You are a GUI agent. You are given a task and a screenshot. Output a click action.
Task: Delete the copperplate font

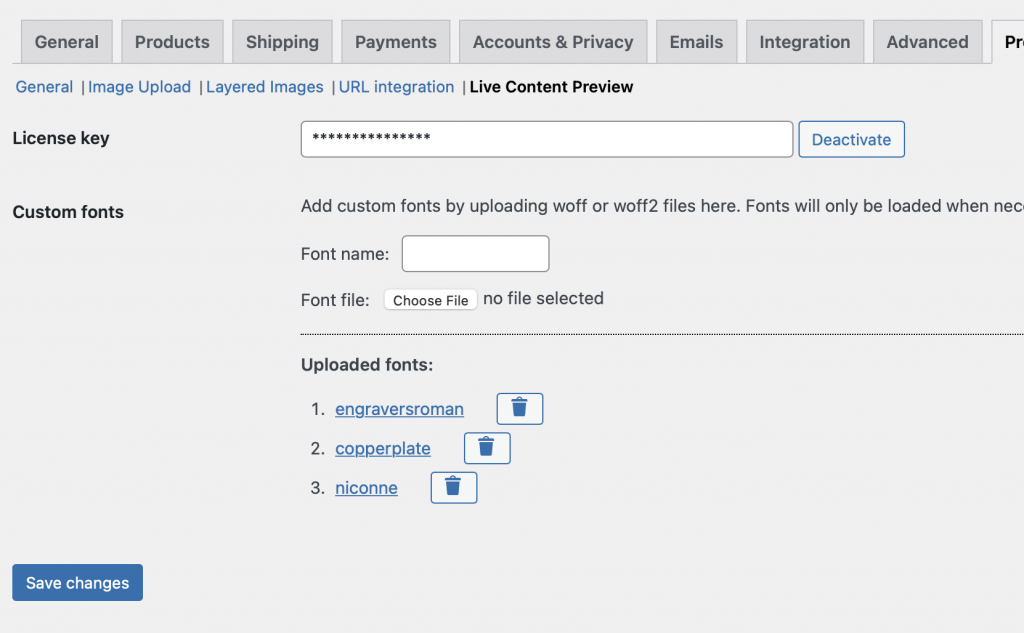click(x=487, y=448)
